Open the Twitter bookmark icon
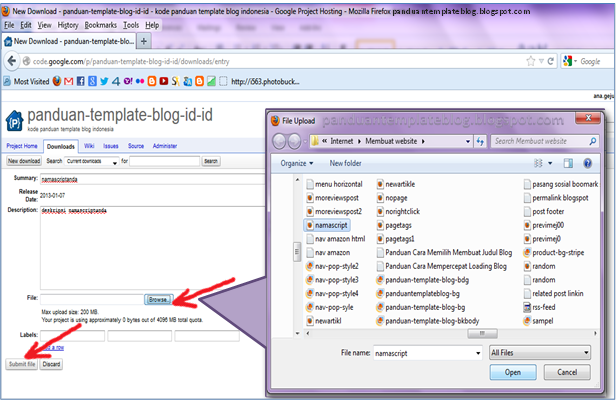Viewport: 616px width, 401px height. tap(104, 81)
